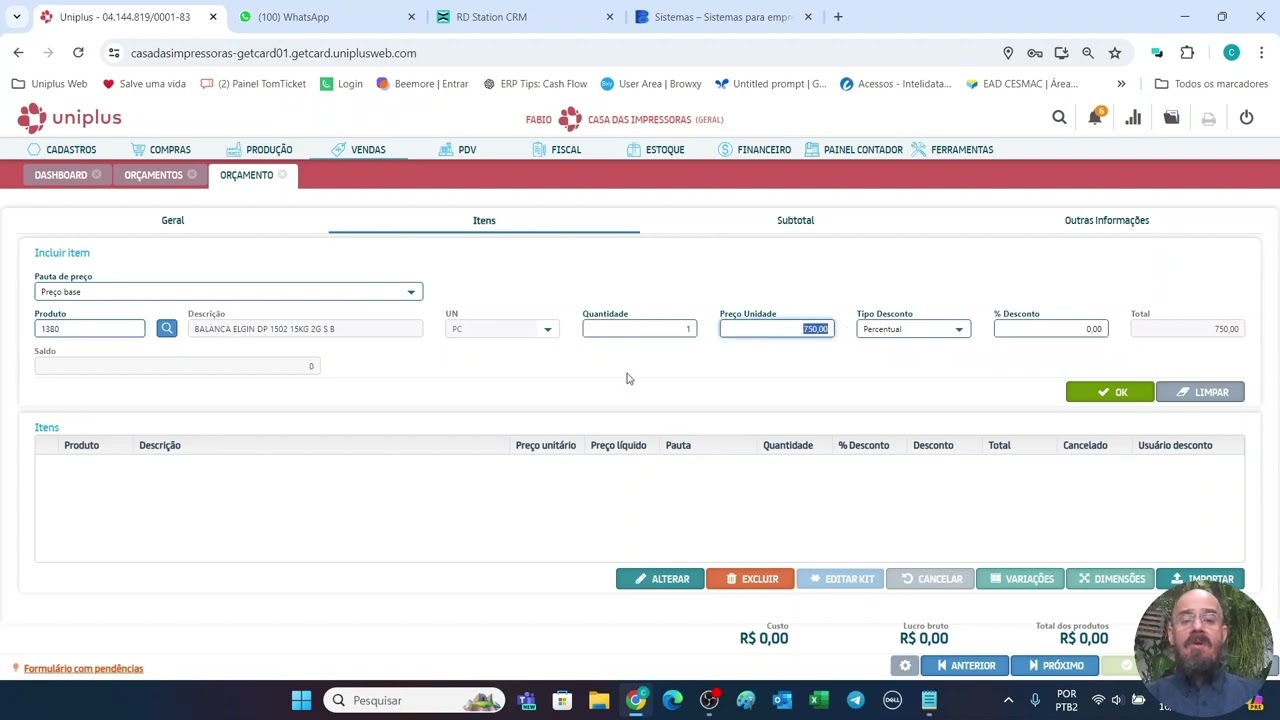The width and height of the screenshot is (1280, 720).
Task: Open the Fiscal menu
Action: [x=556, y=150]
